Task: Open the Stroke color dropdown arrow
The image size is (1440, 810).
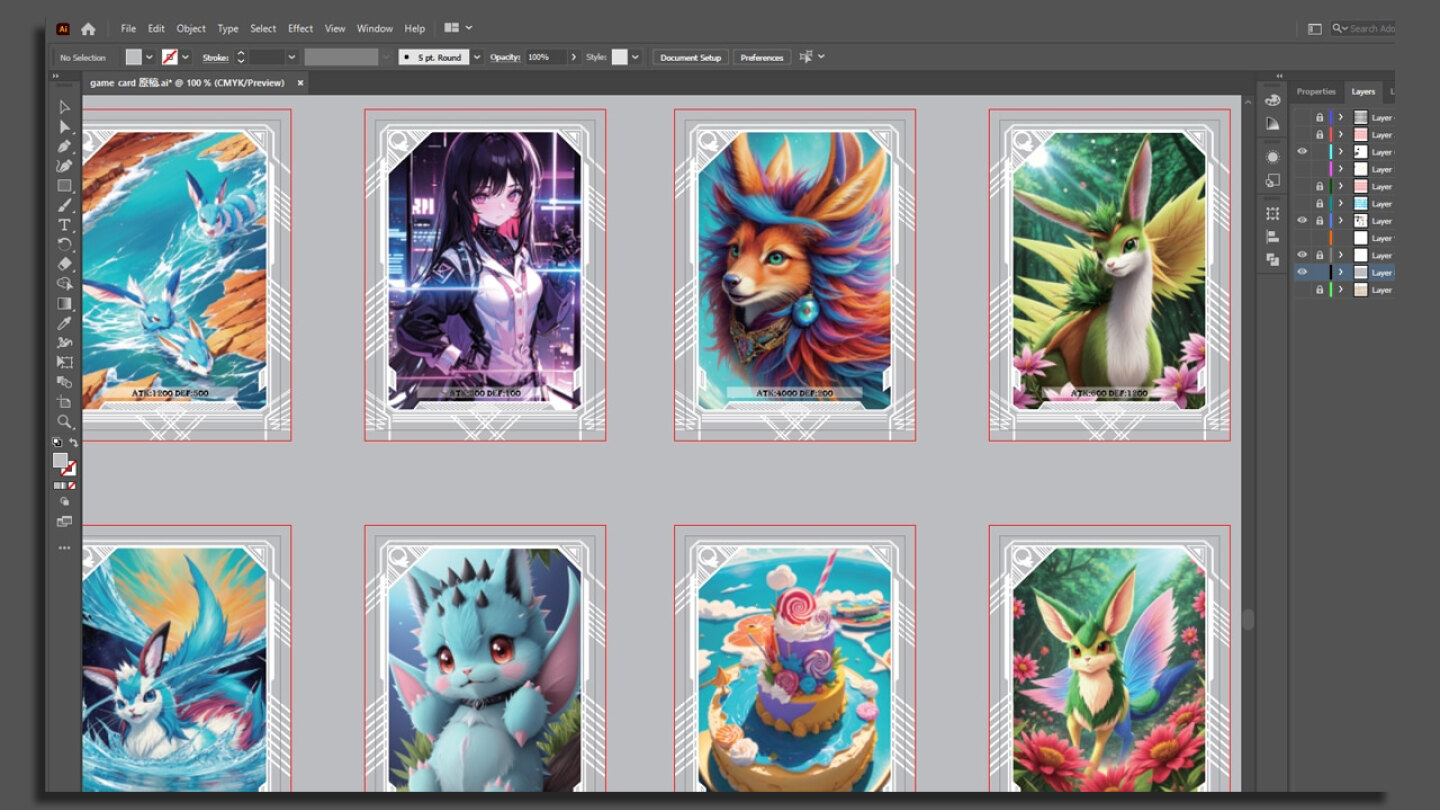Action: click(x=186, y=57)
